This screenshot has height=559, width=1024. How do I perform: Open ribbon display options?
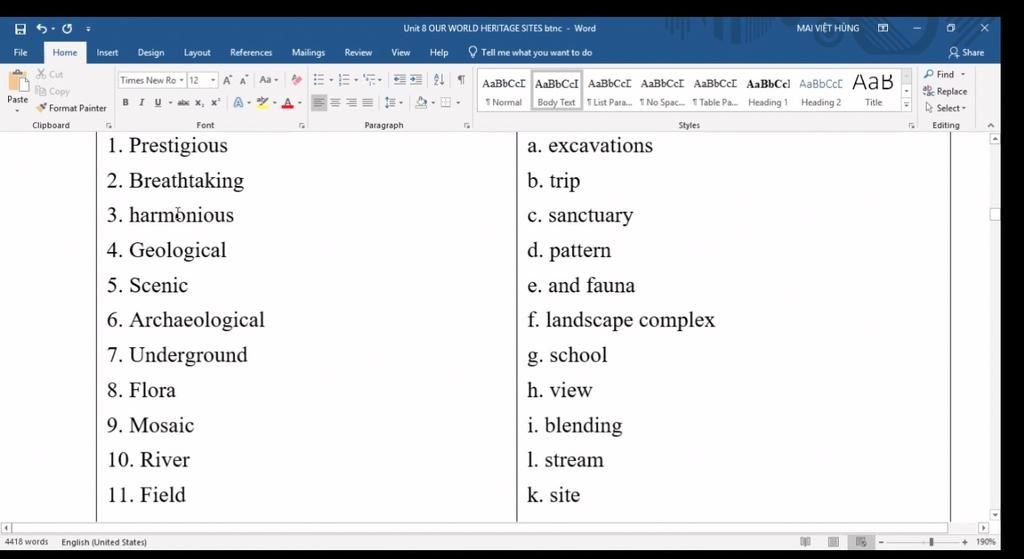(883, 28)
